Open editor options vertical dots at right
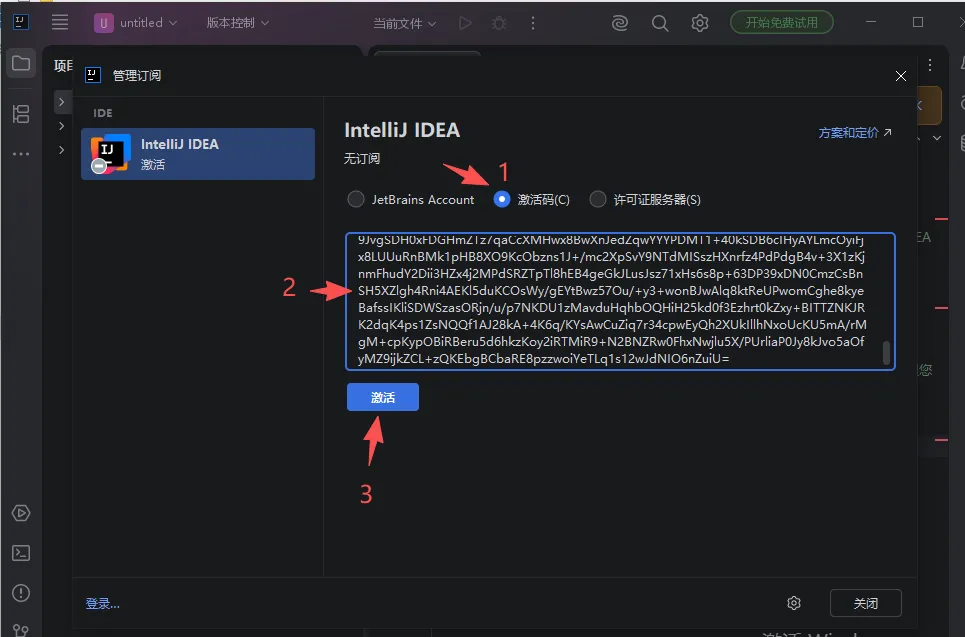 (x=930, y=65)
